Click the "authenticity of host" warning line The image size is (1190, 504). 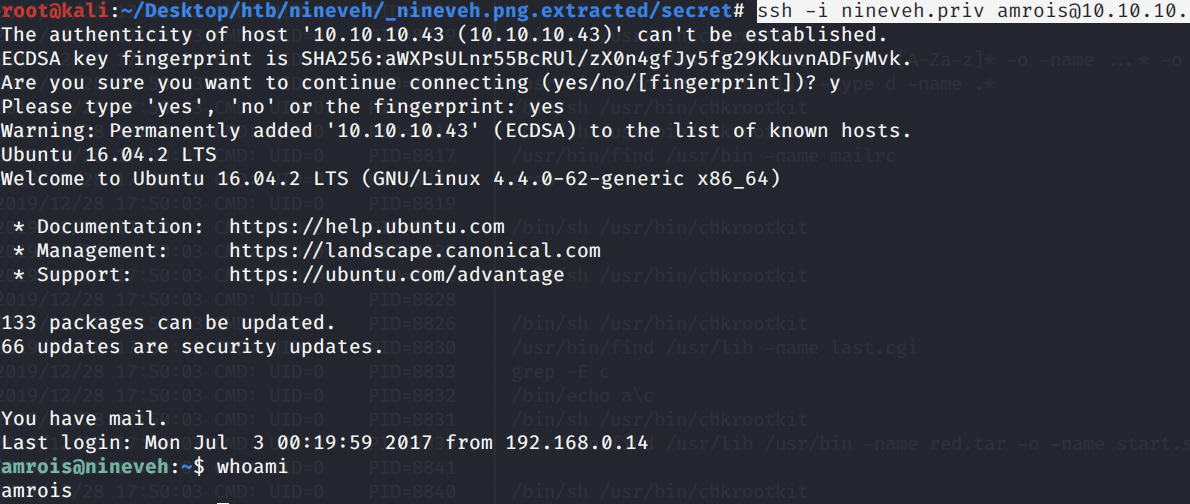[444, 35]
